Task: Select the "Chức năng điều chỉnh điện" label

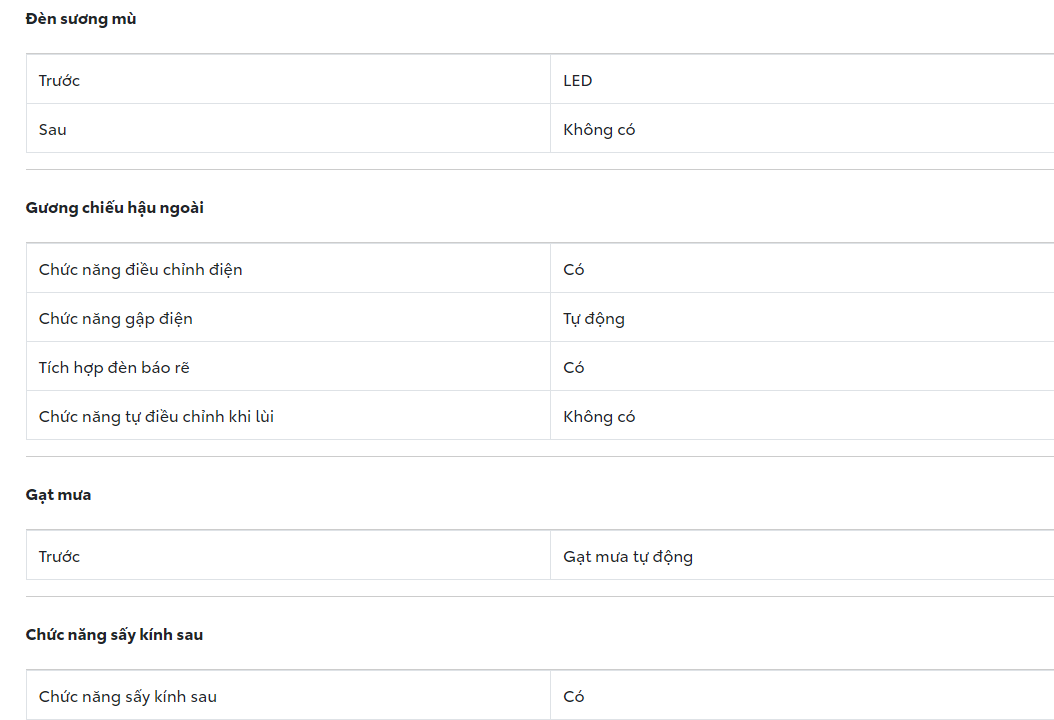Action: pyautogui.click(x=140, y=269)
